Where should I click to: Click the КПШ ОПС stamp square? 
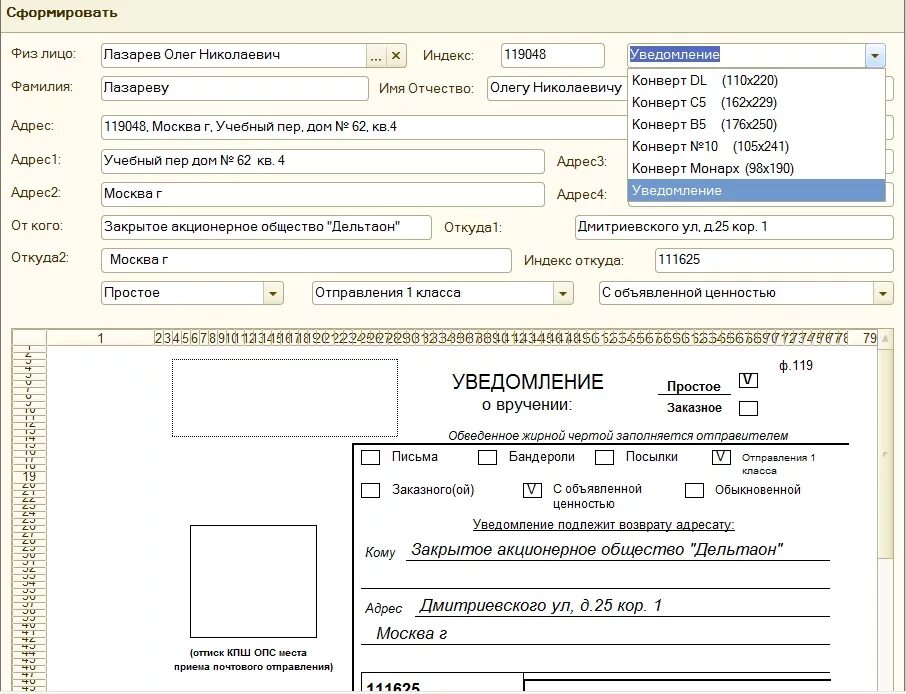(x=254, y=581)
